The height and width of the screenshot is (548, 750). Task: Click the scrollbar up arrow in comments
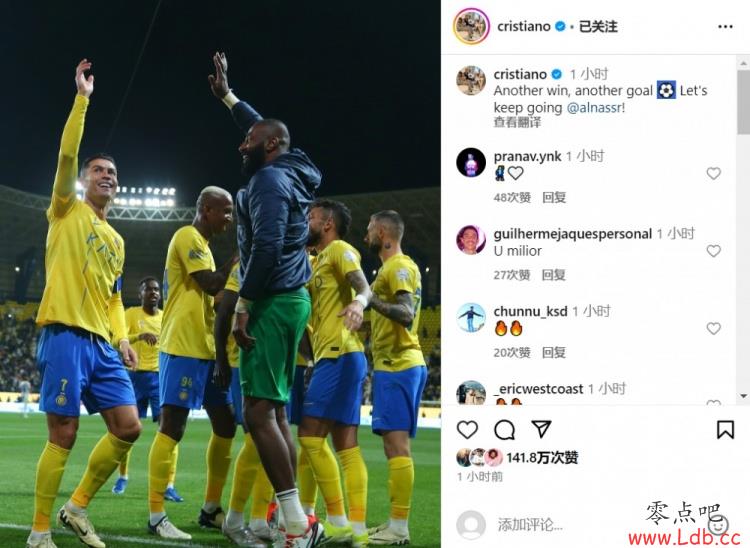744,63
